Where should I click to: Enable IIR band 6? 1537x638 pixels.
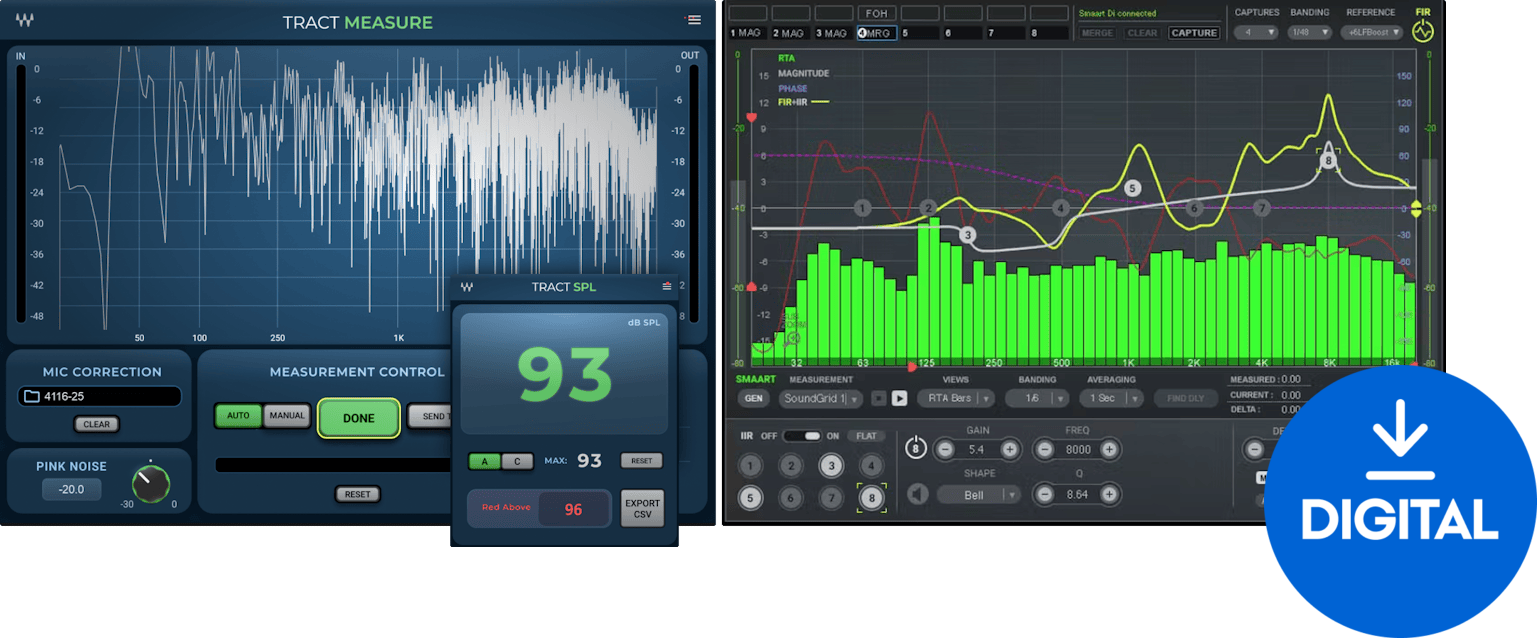[790, 497]
